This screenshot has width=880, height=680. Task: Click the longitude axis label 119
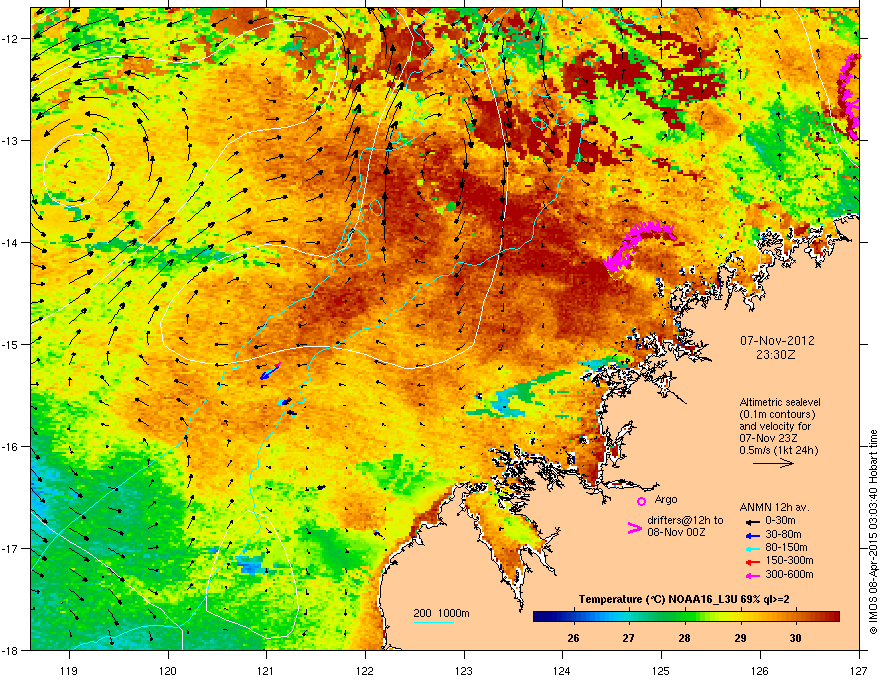point(69,671)
